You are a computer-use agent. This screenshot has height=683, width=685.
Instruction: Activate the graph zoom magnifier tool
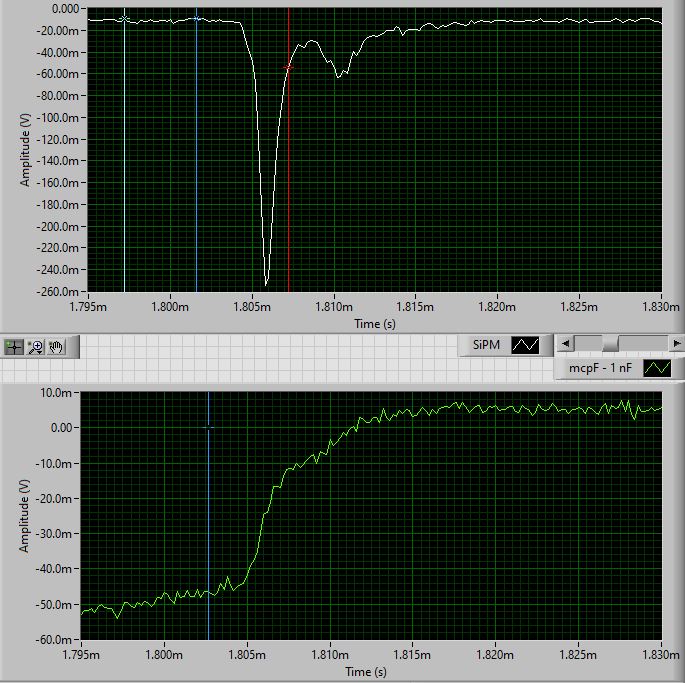35,347
